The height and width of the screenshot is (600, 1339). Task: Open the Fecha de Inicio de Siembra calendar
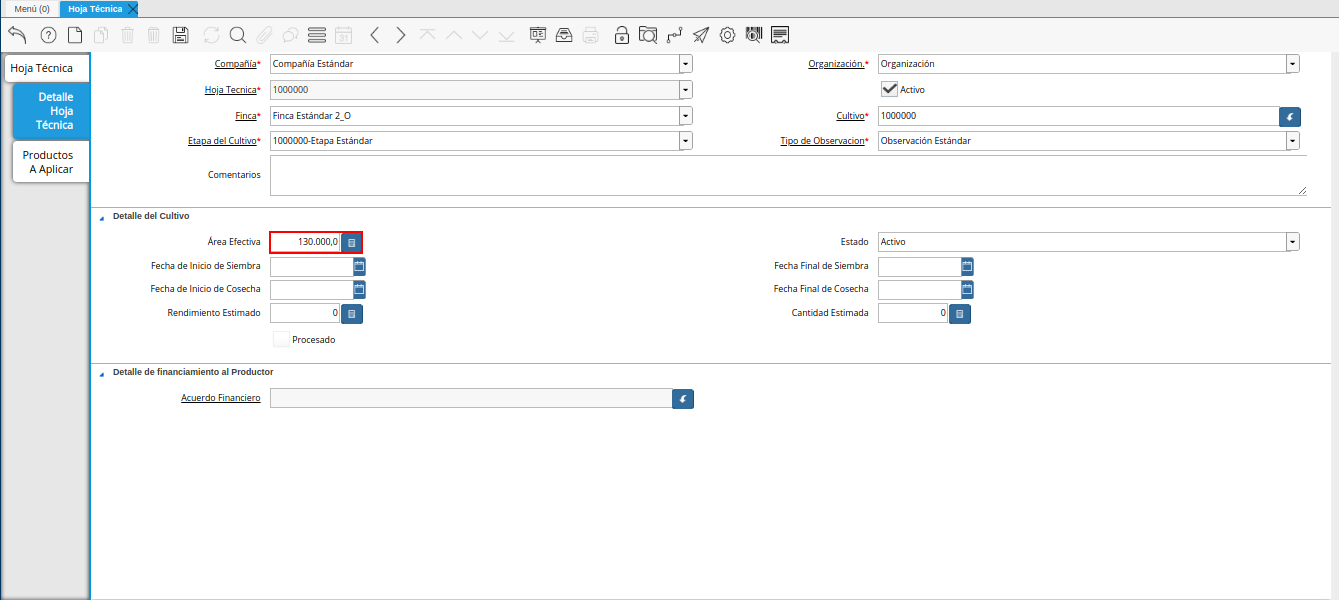tap(359, 266)
